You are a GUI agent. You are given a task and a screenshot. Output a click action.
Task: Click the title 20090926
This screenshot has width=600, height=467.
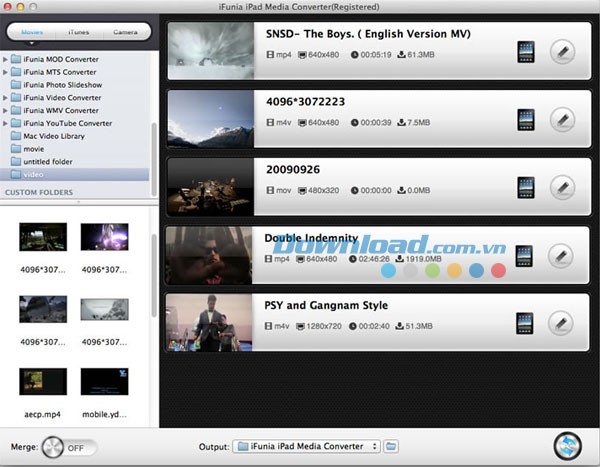[293, 170]
